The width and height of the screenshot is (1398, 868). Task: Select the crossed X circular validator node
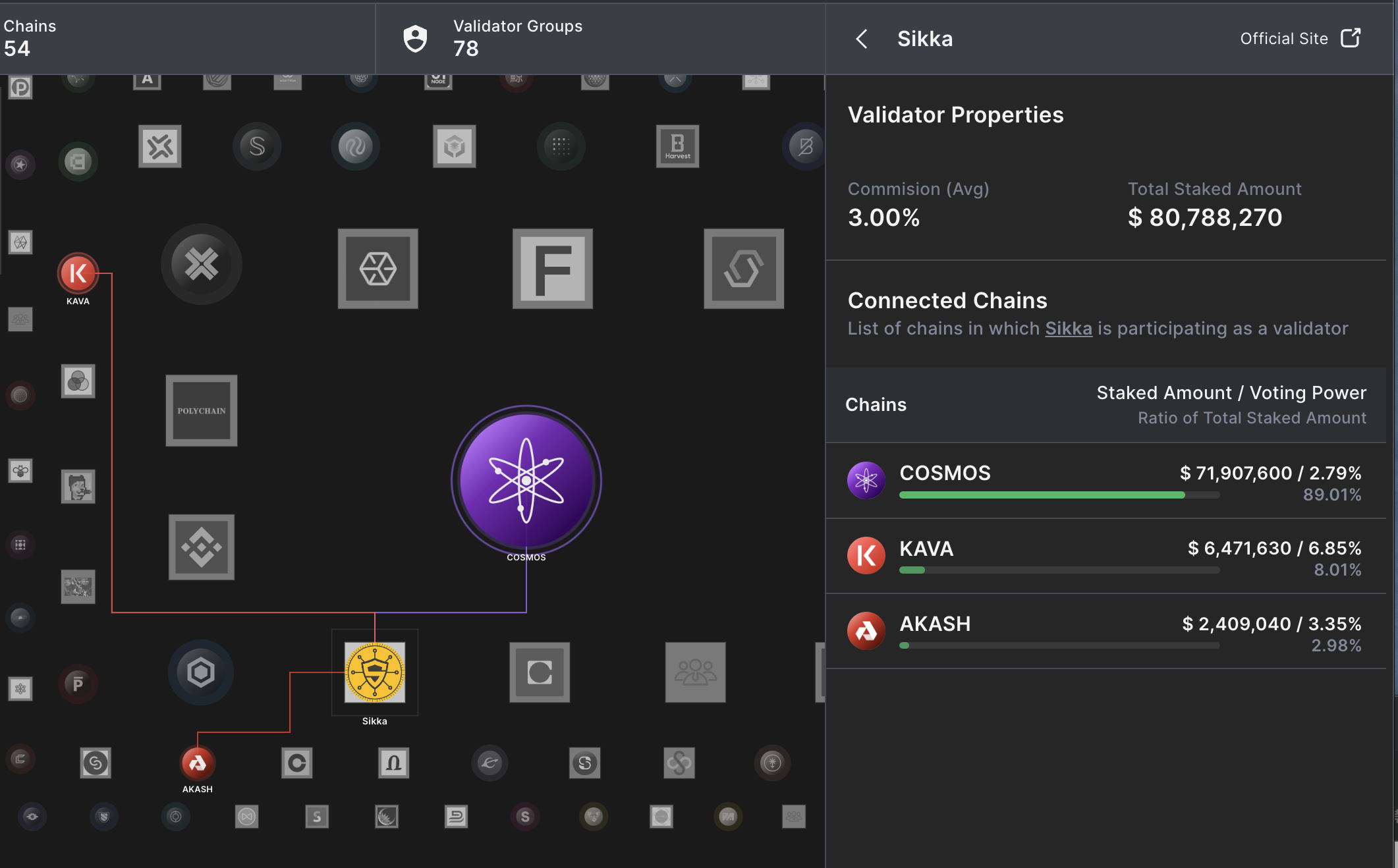[x=201, y=264]
